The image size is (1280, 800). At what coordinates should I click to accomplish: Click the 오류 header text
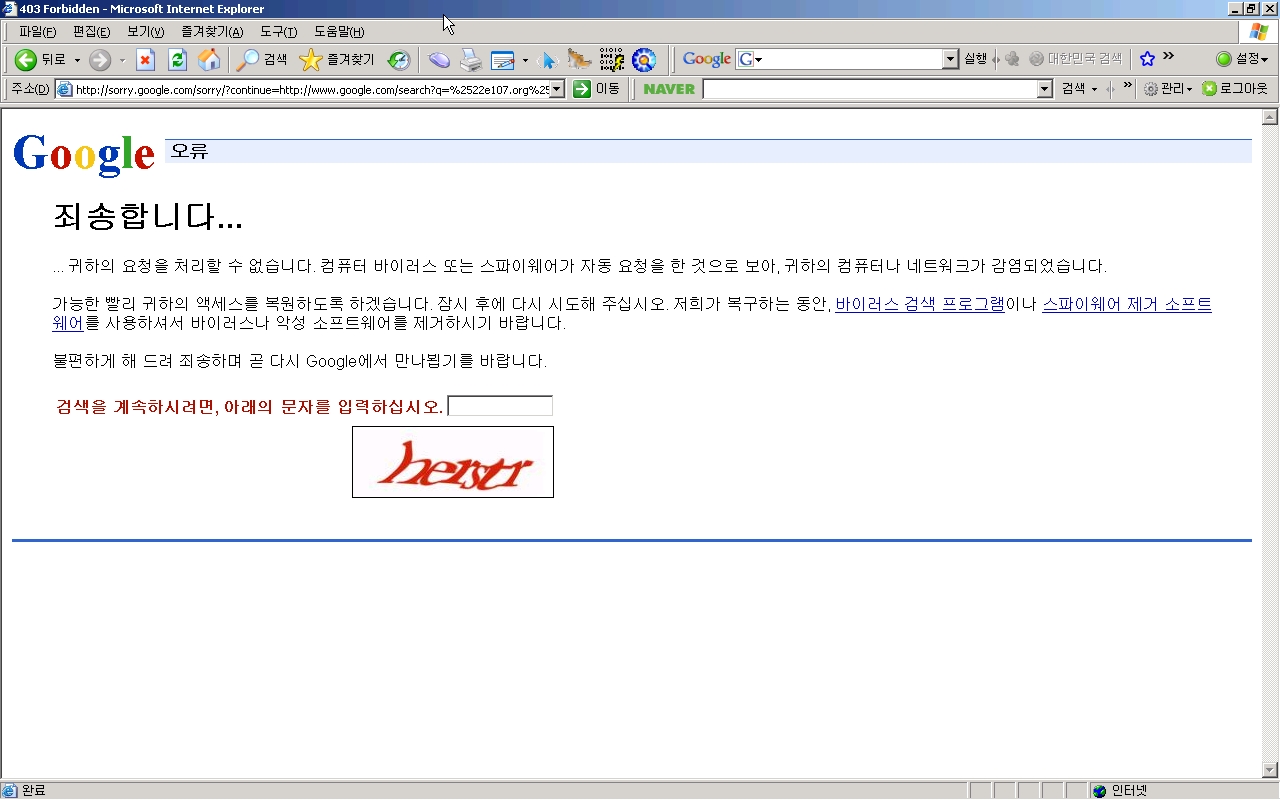[x=189, y=151]
